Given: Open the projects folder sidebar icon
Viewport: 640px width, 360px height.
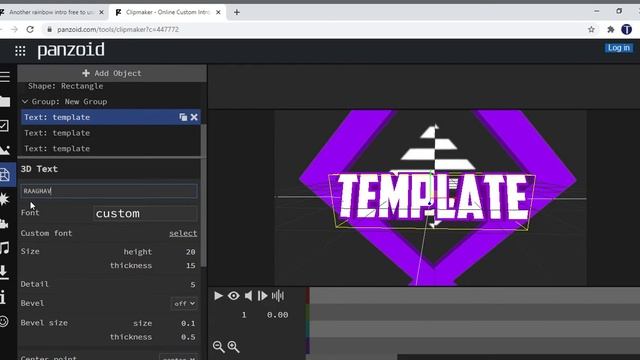Looking at the screenshot, I should click(x=5, y=101).
